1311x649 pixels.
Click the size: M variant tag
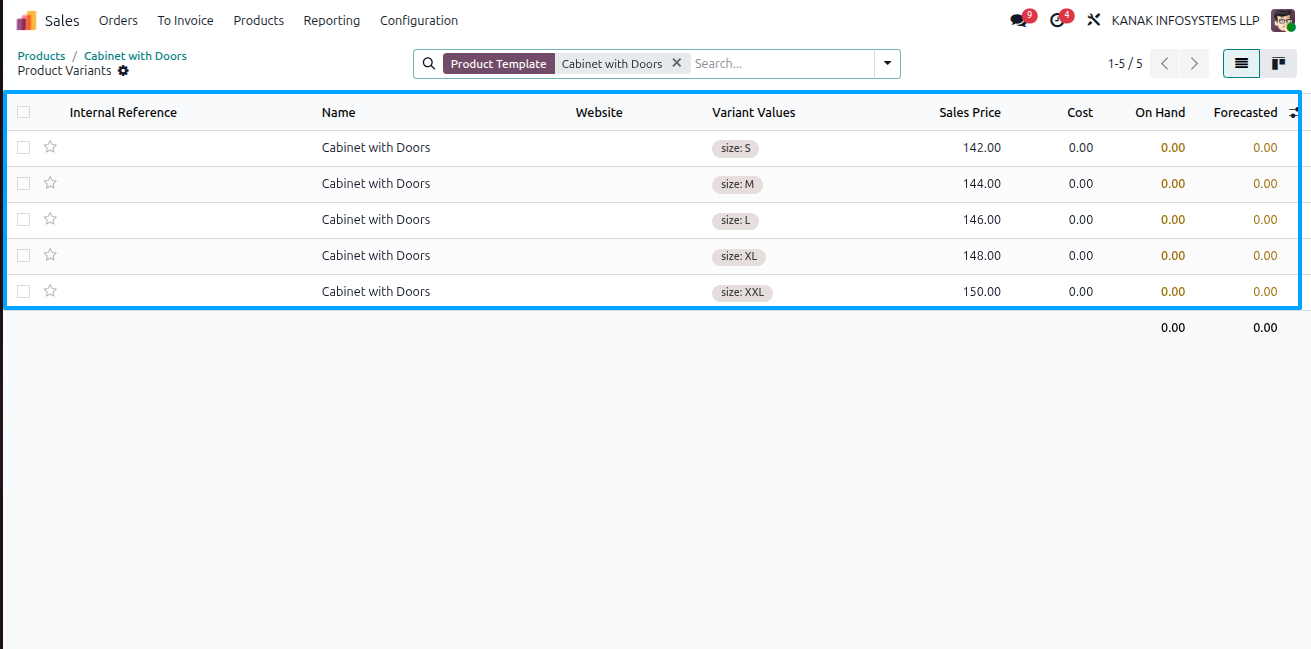[x=737, y=184]
